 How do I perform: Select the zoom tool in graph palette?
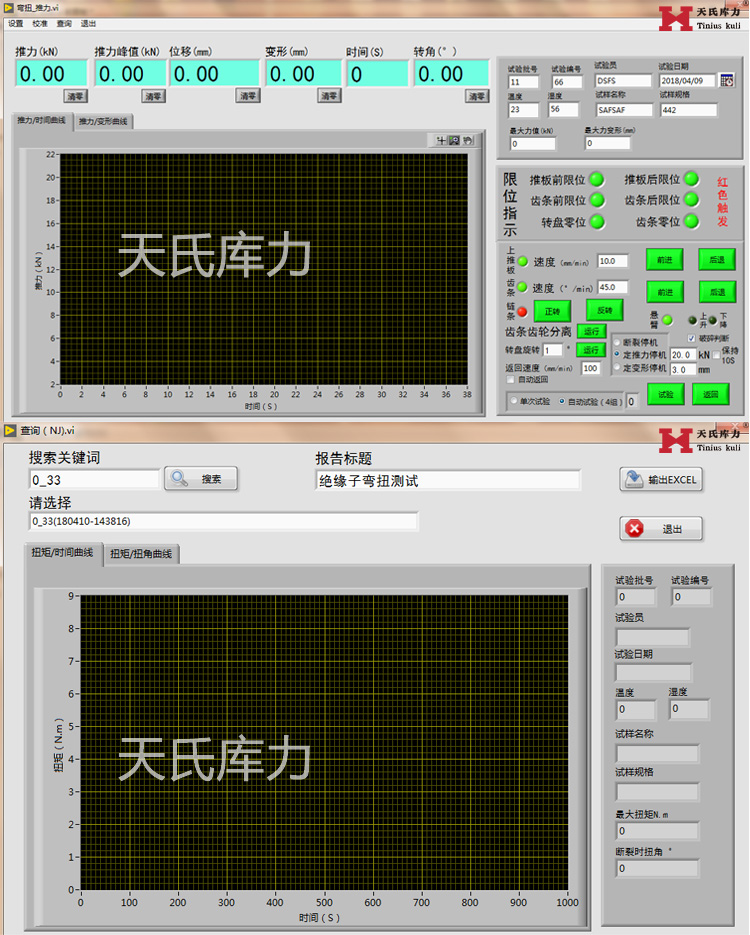tap(454, 140)
